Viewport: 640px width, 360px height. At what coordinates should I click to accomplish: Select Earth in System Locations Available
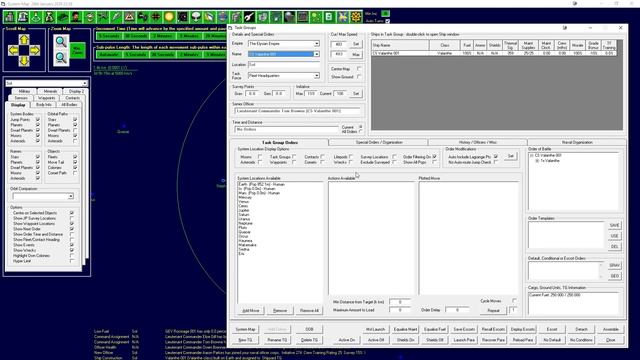click(261, 184)
